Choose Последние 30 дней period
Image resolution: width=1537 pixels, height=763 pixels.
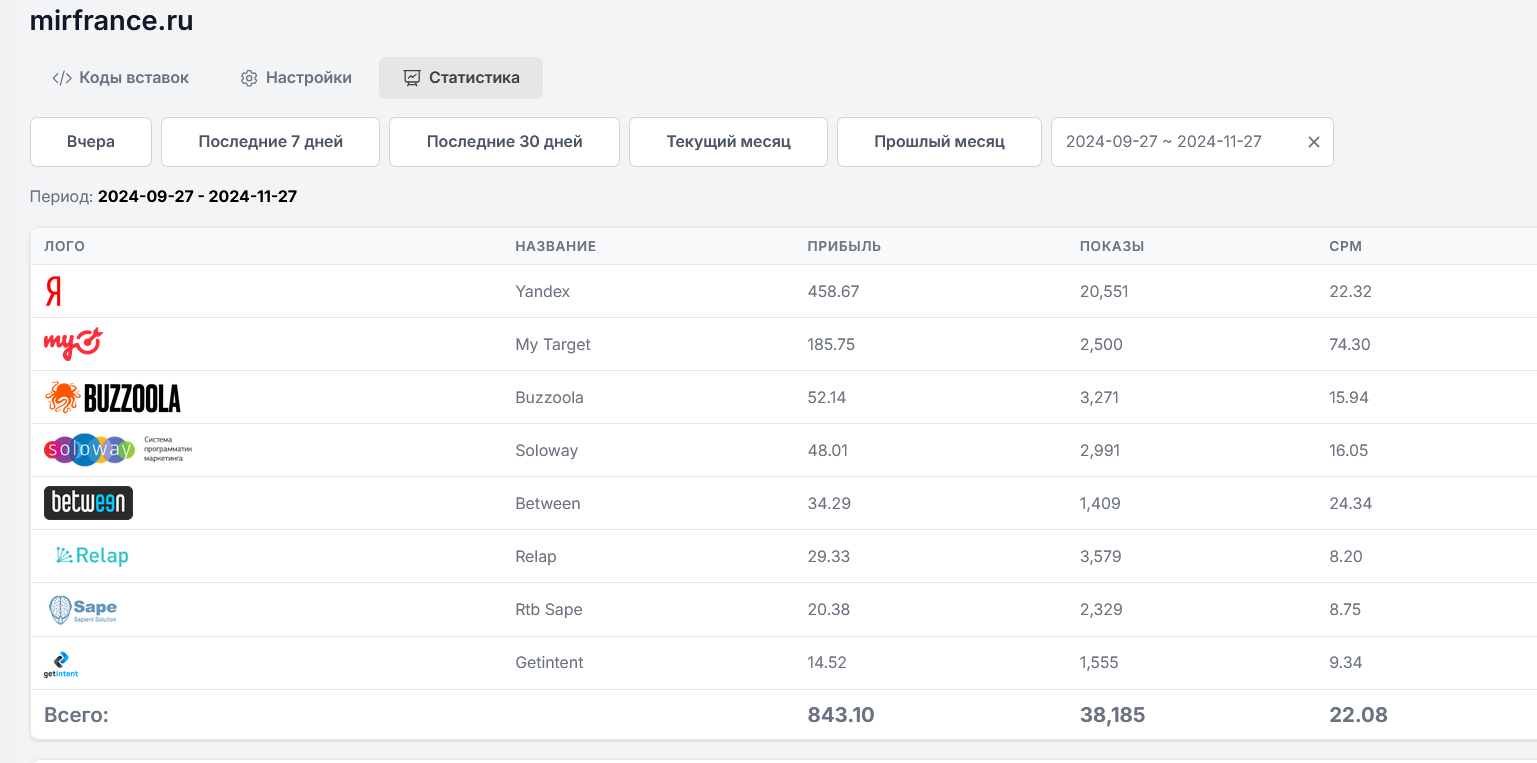click(504, 142)
